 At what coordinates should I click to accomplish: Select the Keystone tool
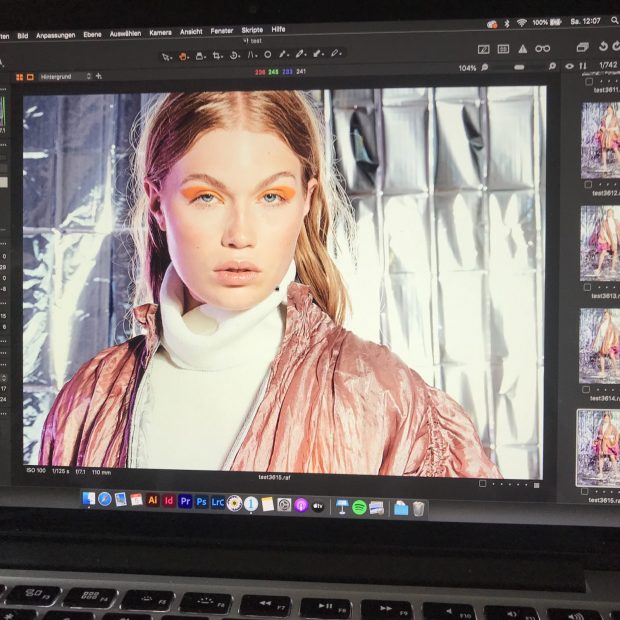251,55
